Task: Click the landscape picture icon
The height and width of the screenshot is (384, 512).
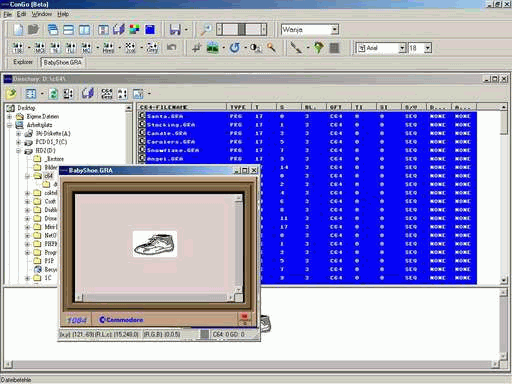Action: [x=212, y=48]
